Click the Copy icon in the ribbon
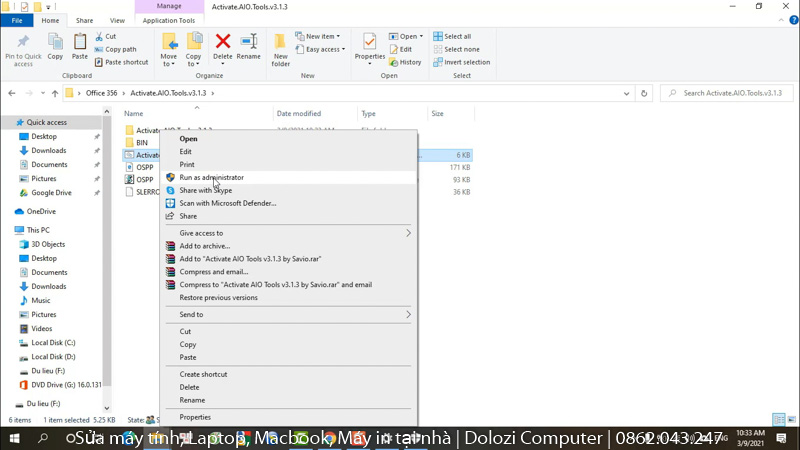Screen dimensions: 800x450 [54, 42]
